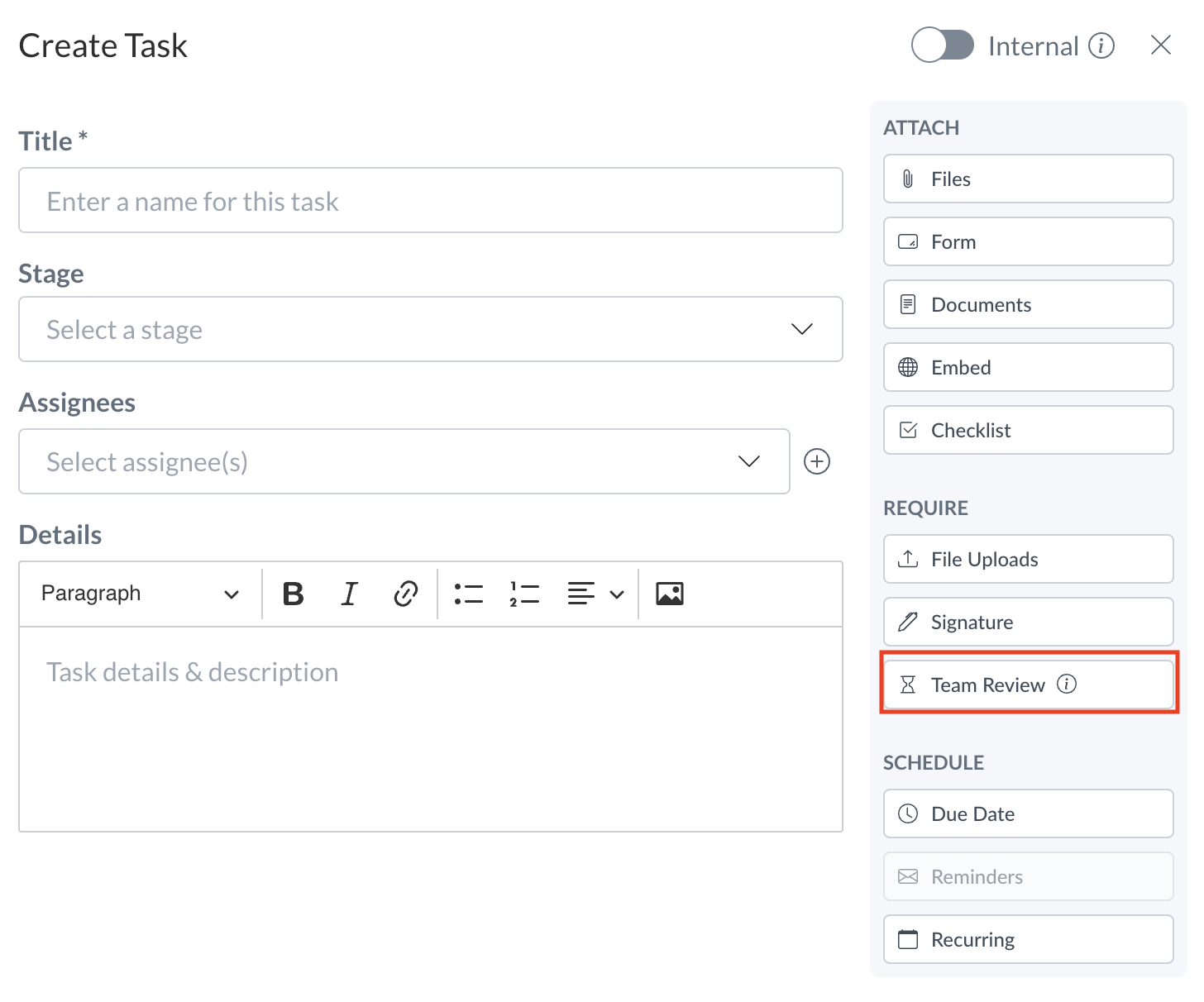The image size is (1204, 1002).
Task: Click the task Title input field
Action: coord(430,201)
